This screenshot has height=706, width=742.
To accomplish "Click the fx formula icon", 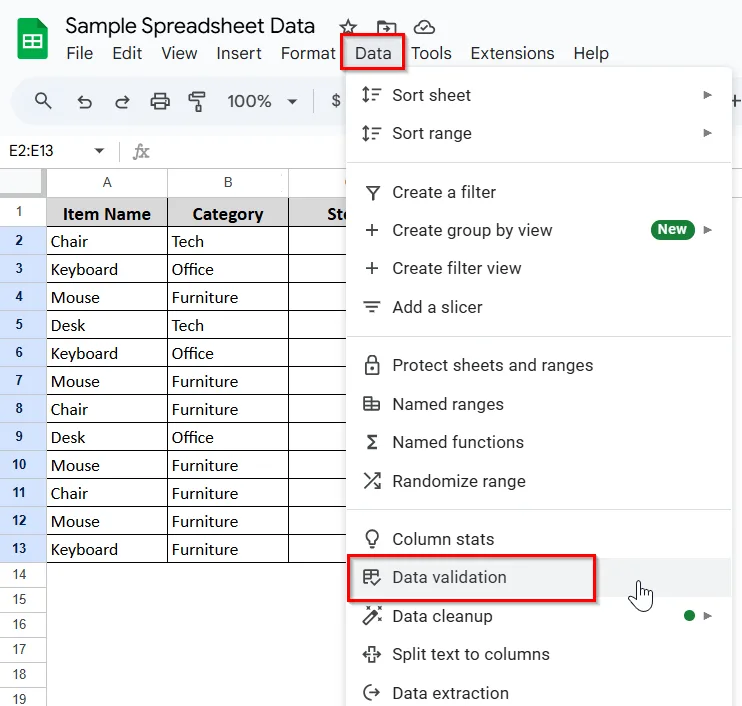I will [x=141, y=151].
